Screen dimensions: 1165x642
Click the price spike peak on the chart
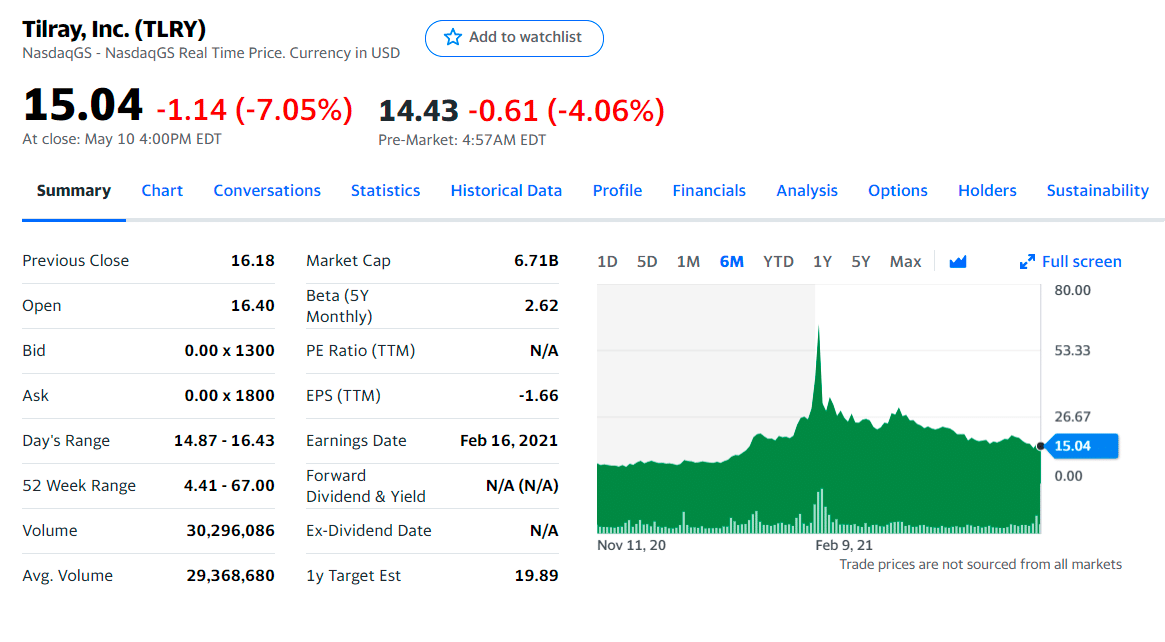(x=818, y=328)
